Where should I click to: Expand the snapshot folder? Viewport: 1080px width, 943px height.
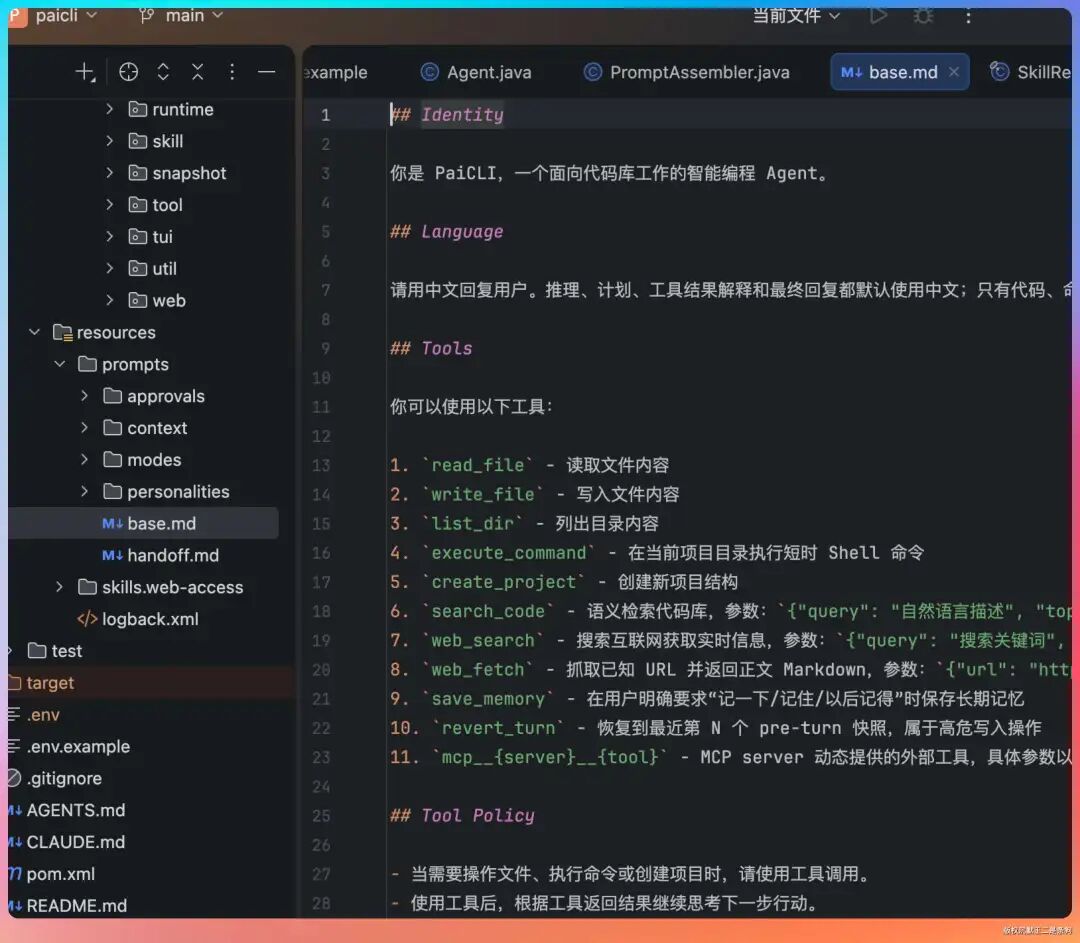click(x=110, y=172)
